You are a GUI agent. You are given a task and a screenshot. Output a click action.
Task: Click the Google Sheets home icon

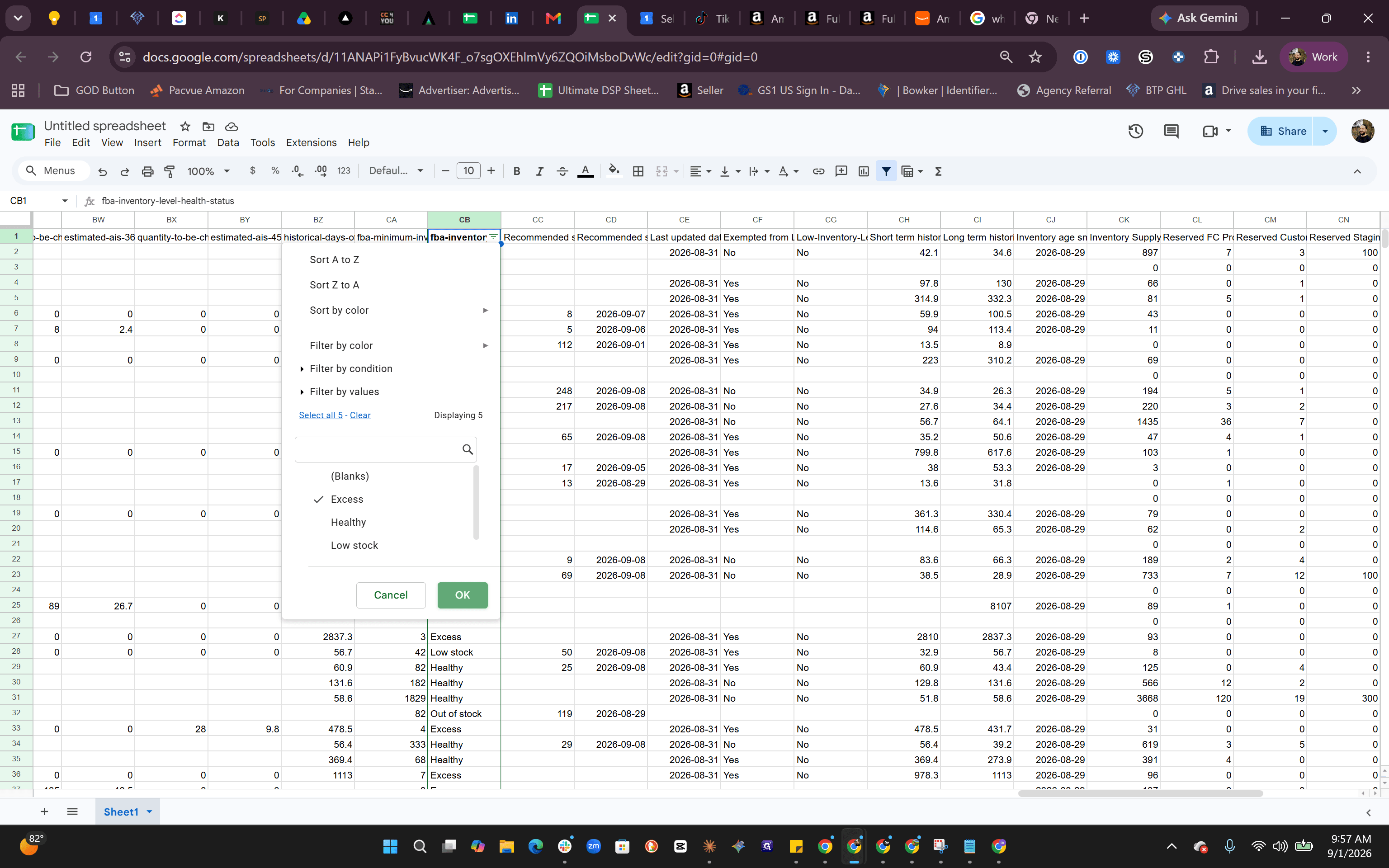point(24,132)
